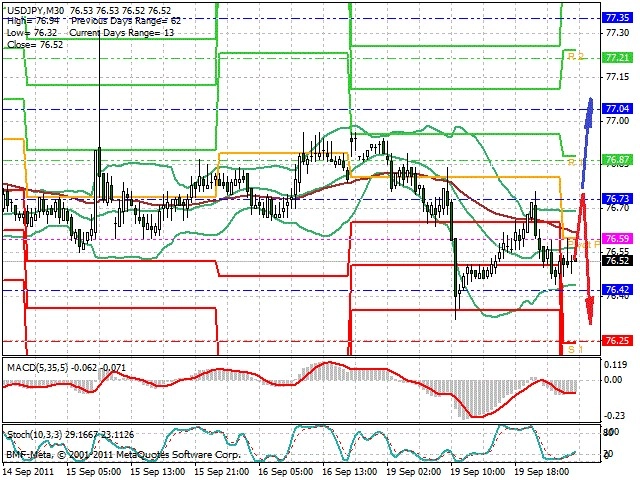
Task: Click the 19 Sep 10:00 time label
Action: [x=478, y=471]
